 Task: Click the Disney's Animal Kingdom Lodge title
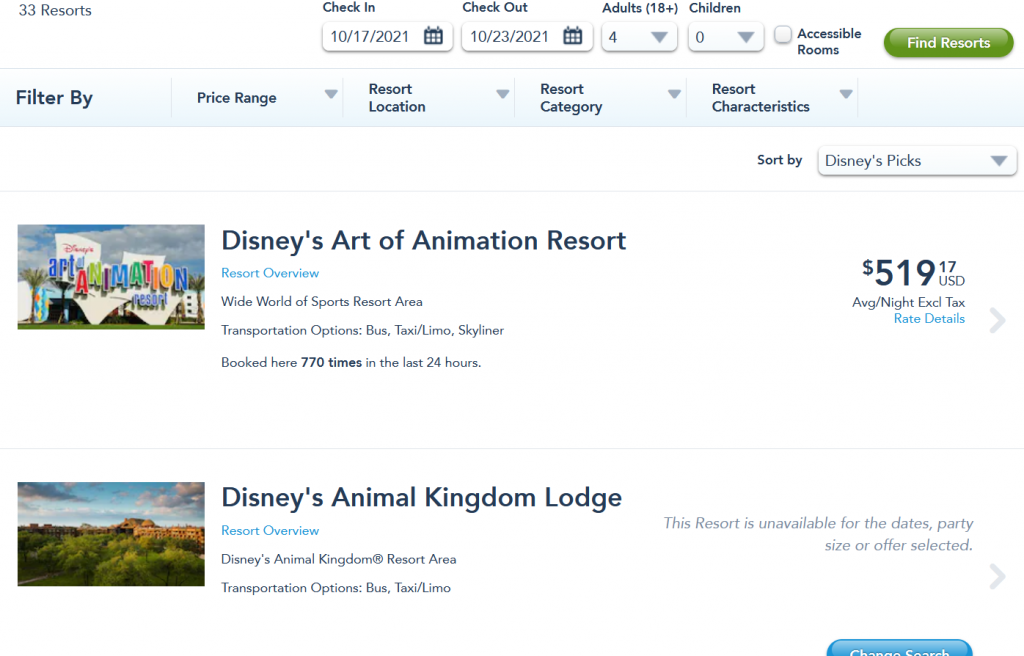(421, 498)
